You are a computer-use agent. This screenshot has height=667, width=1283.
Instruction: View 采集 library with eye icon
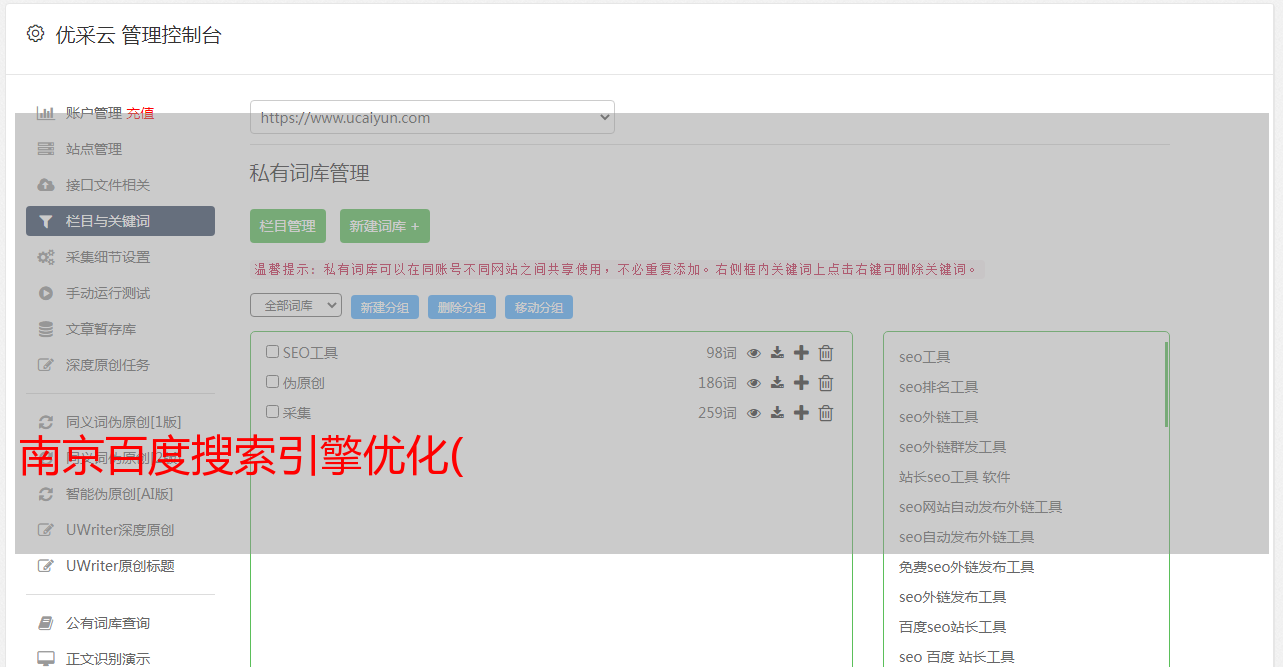tap(754, 413)
